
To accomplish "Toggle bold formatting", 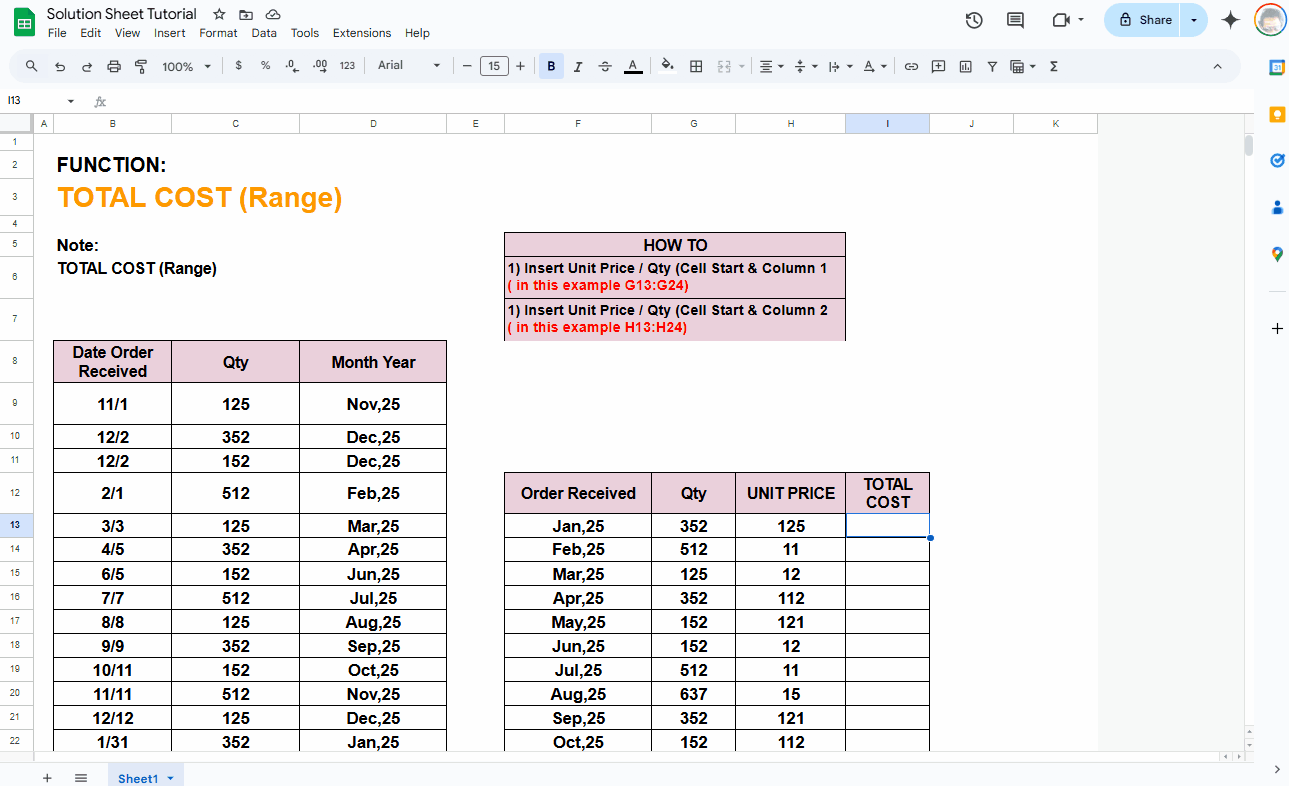I will click(551, 66).
